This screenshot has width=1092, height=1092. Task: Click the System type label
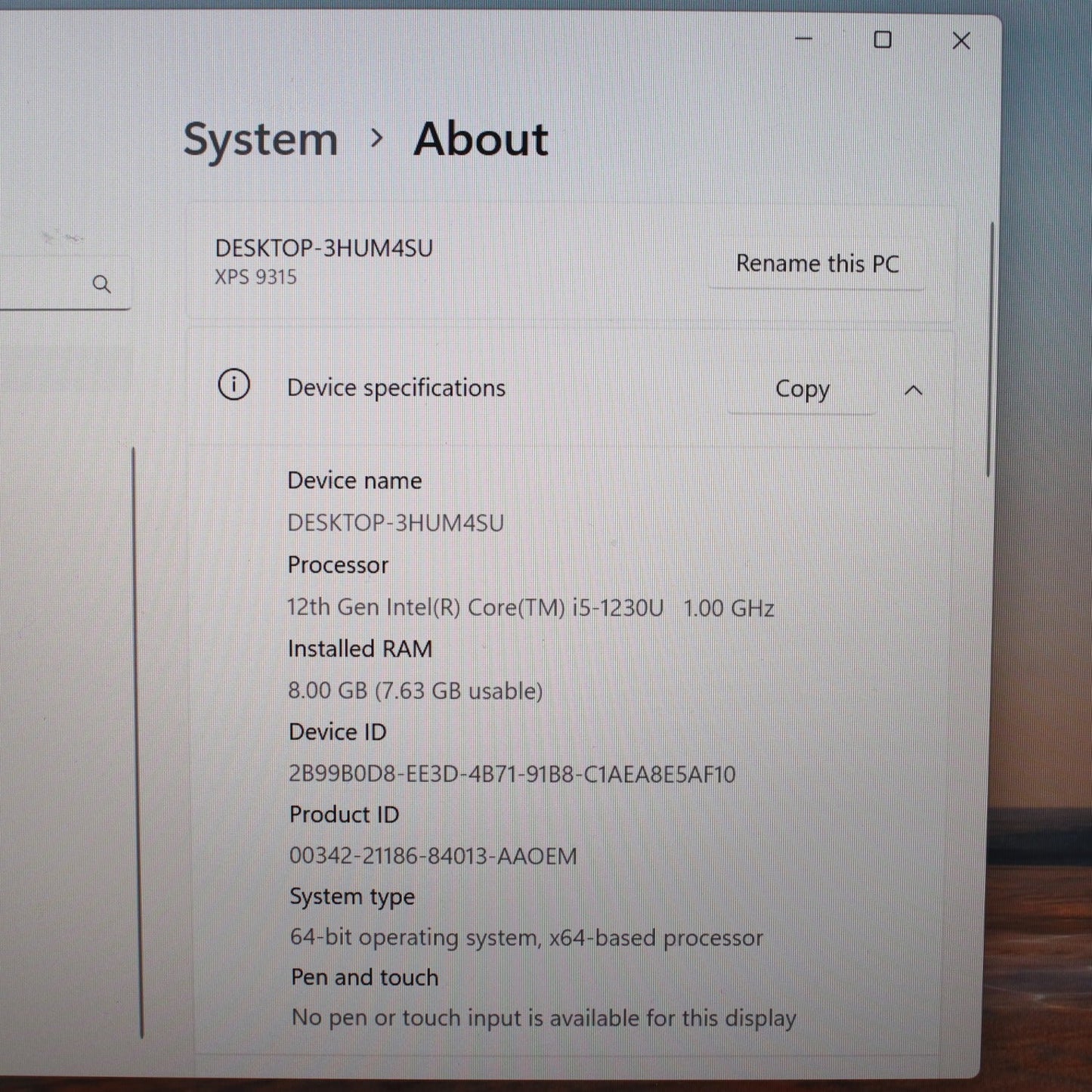(x=352, y=897)
